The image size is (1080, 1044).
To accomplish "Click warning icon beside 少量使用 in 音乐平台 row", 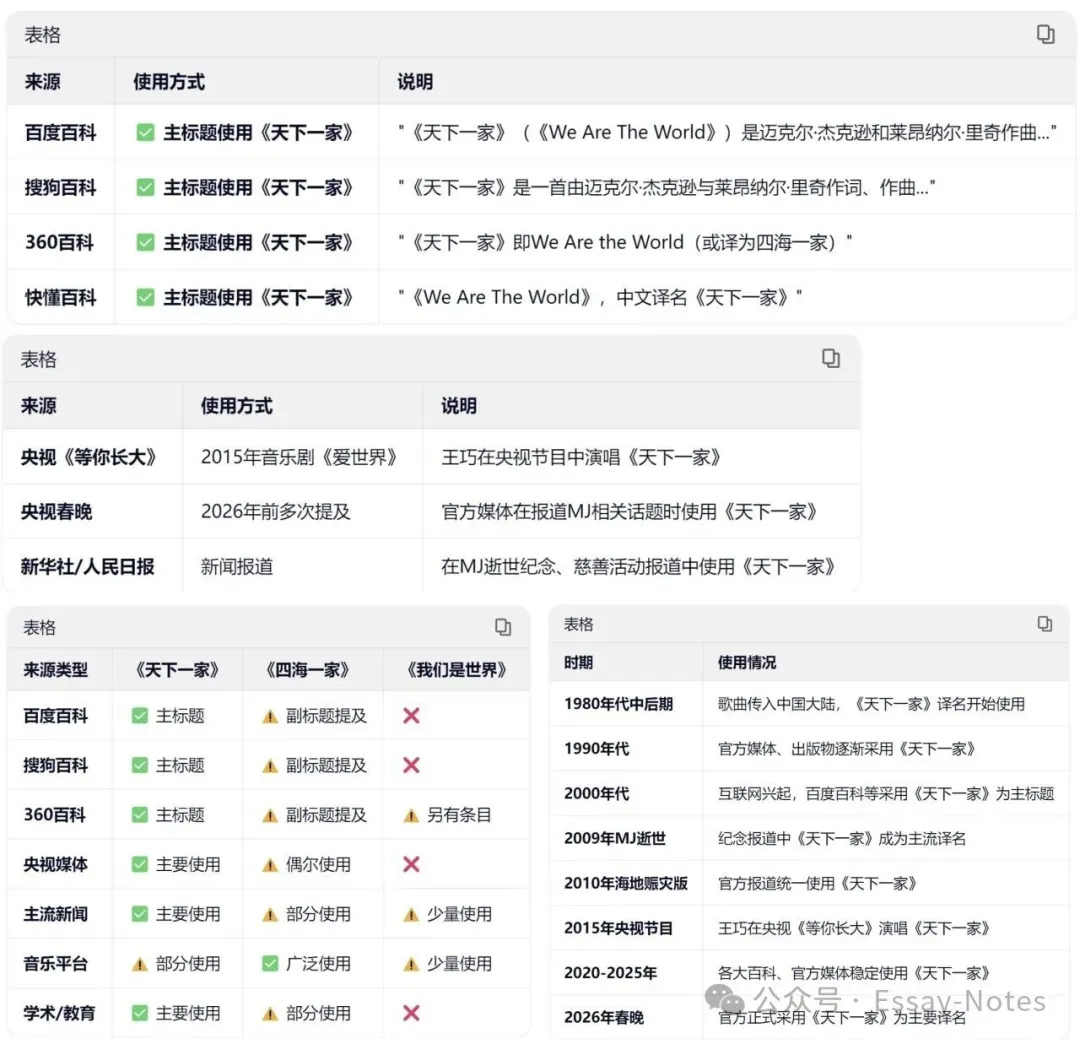I will [x=411, y=965].
